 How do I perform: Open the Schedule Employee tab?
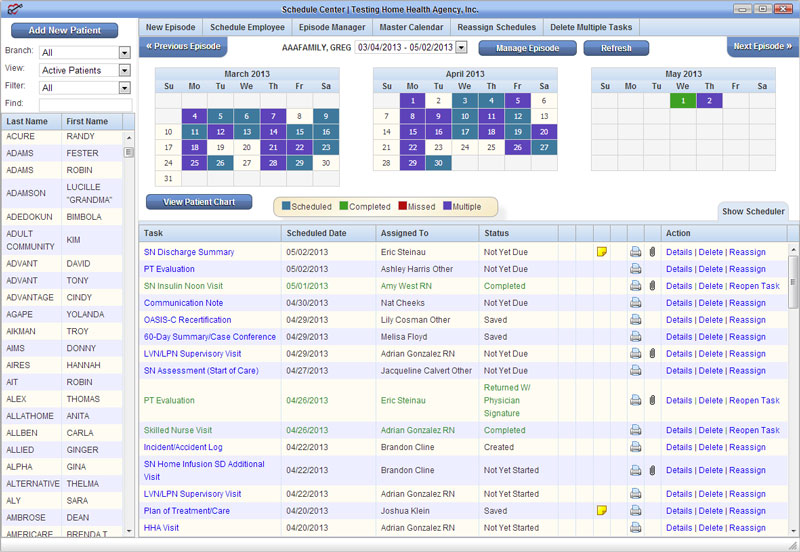[x=247, y=27]
